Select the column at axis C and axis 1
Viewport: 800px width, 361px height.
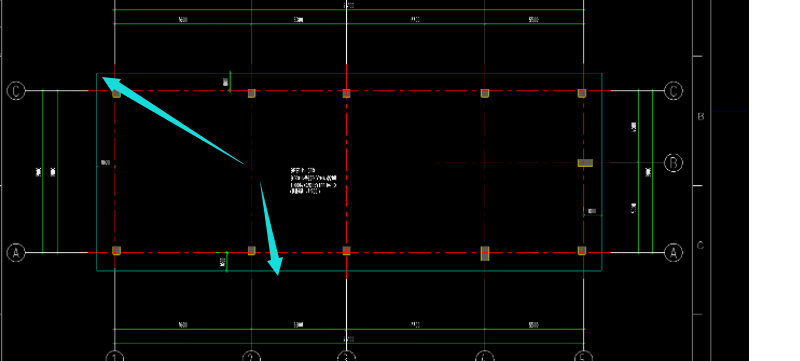point(116,93)
